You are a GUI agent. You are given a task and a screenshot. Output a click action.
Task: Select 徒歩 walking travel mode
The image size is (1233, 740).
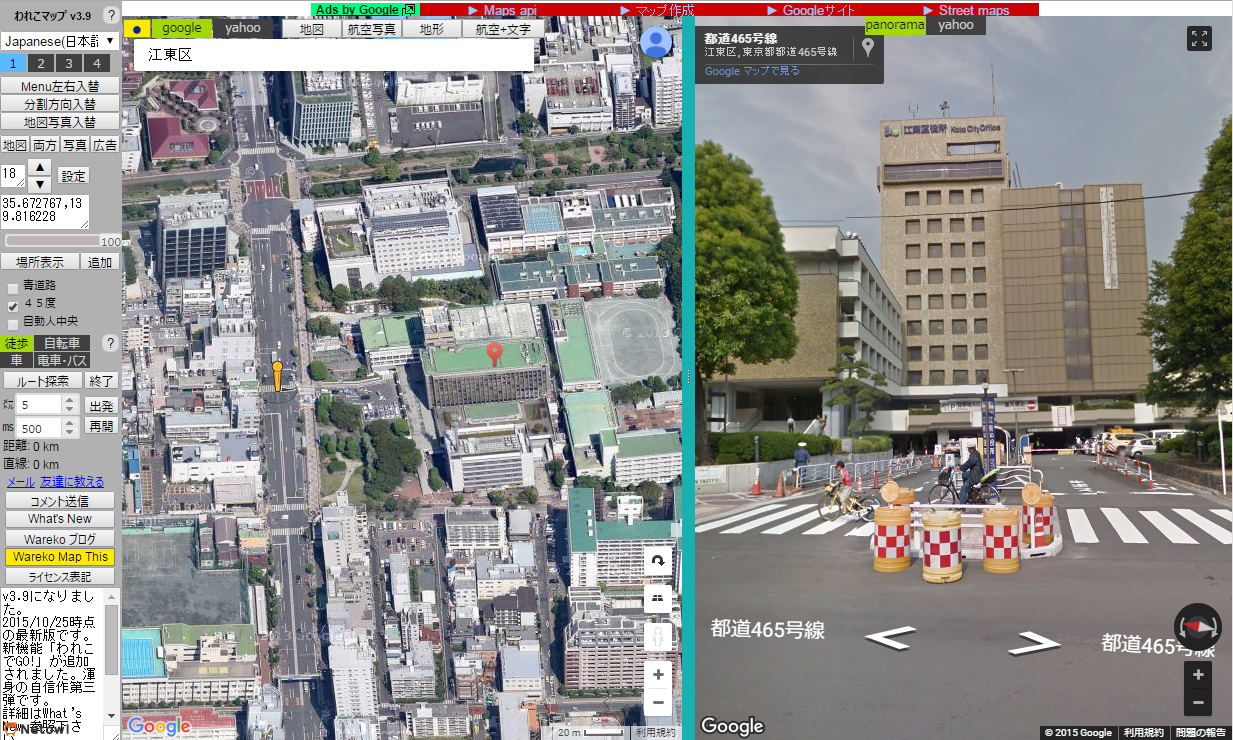[x=17, y=343]
